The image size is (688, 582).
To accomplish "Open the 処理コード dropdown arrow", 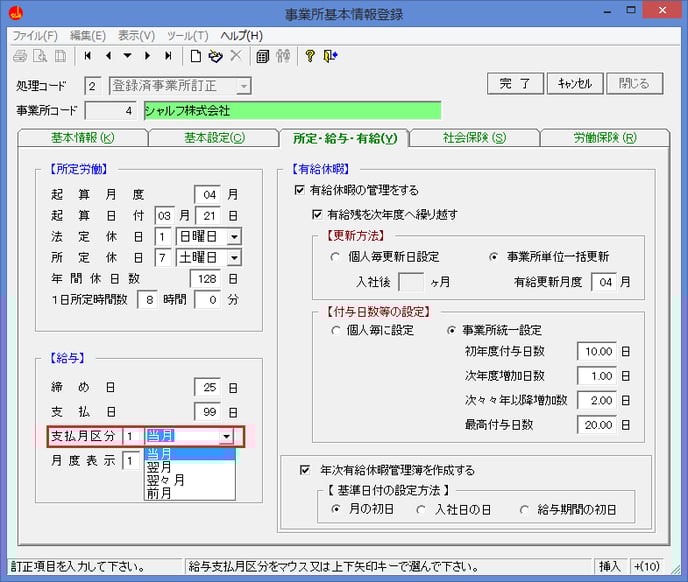I will tap(244, 86).
